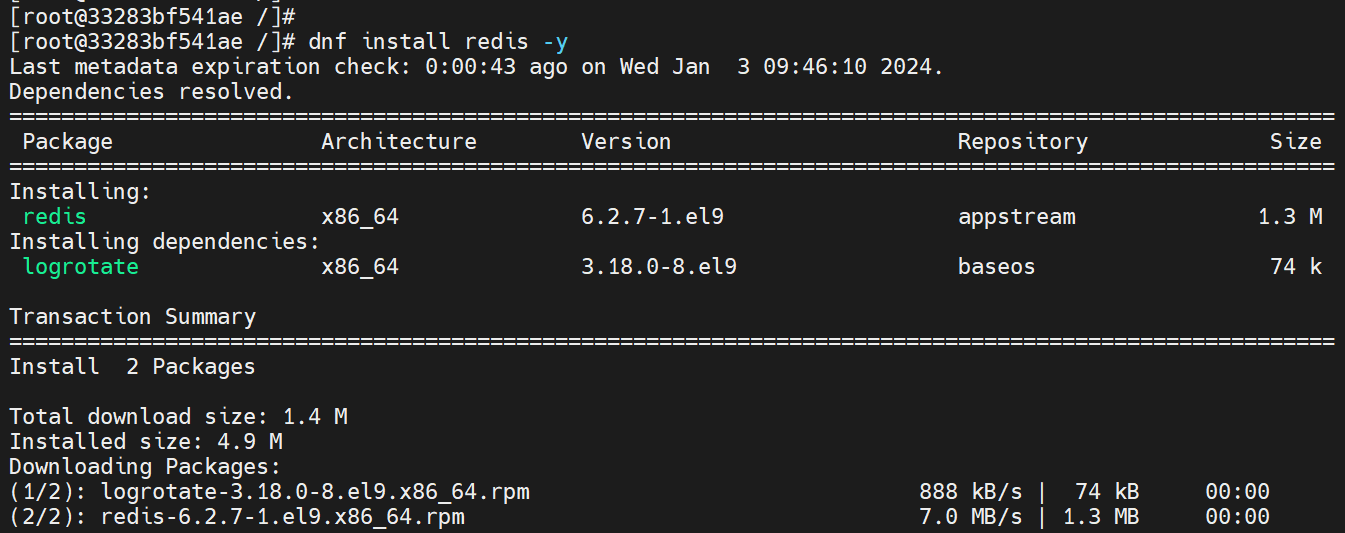Click the redis-6.2.7-1.el9.x86_64.rpm file name
This screenshot has width=1345, height=533.
pyautogui.click(x=283, y=517)
